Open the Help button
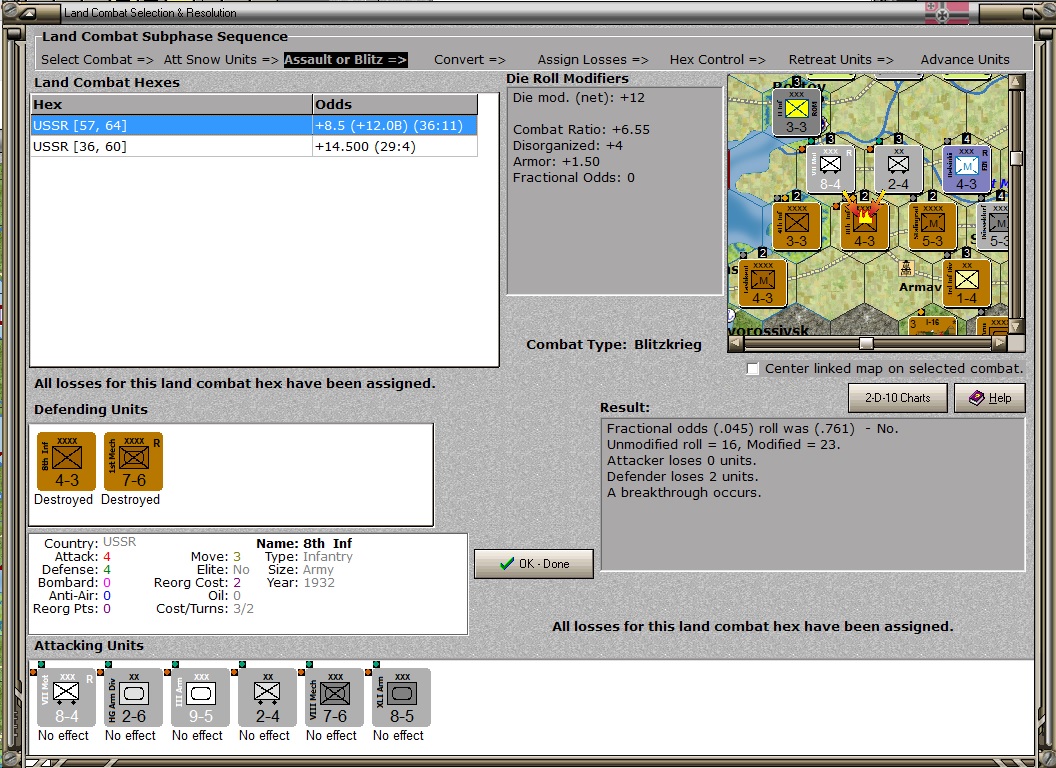Viewport: 1056px width, 768px height. coord(990,398)
